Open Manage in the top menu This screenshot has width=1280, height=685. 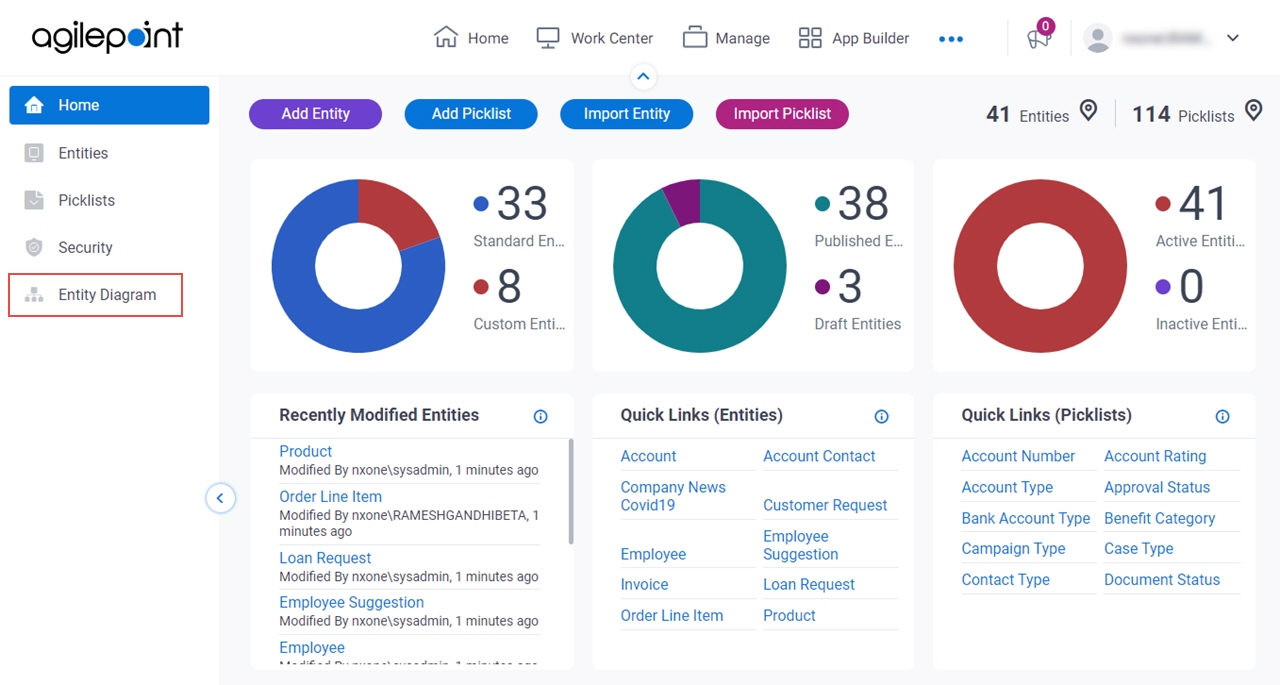[x=726, y=38]
